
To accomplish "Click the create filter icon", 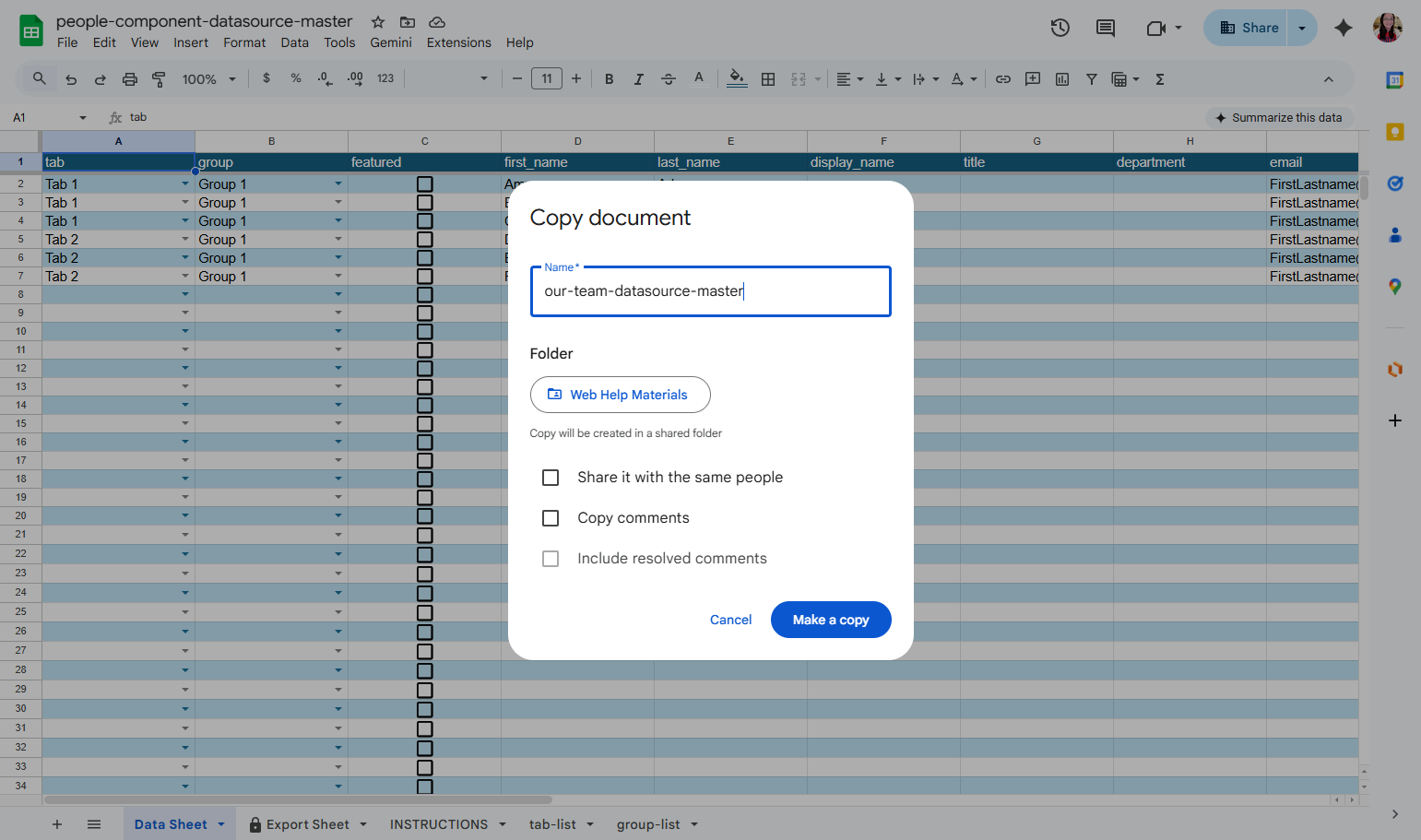I will (x=1092, y=79).
